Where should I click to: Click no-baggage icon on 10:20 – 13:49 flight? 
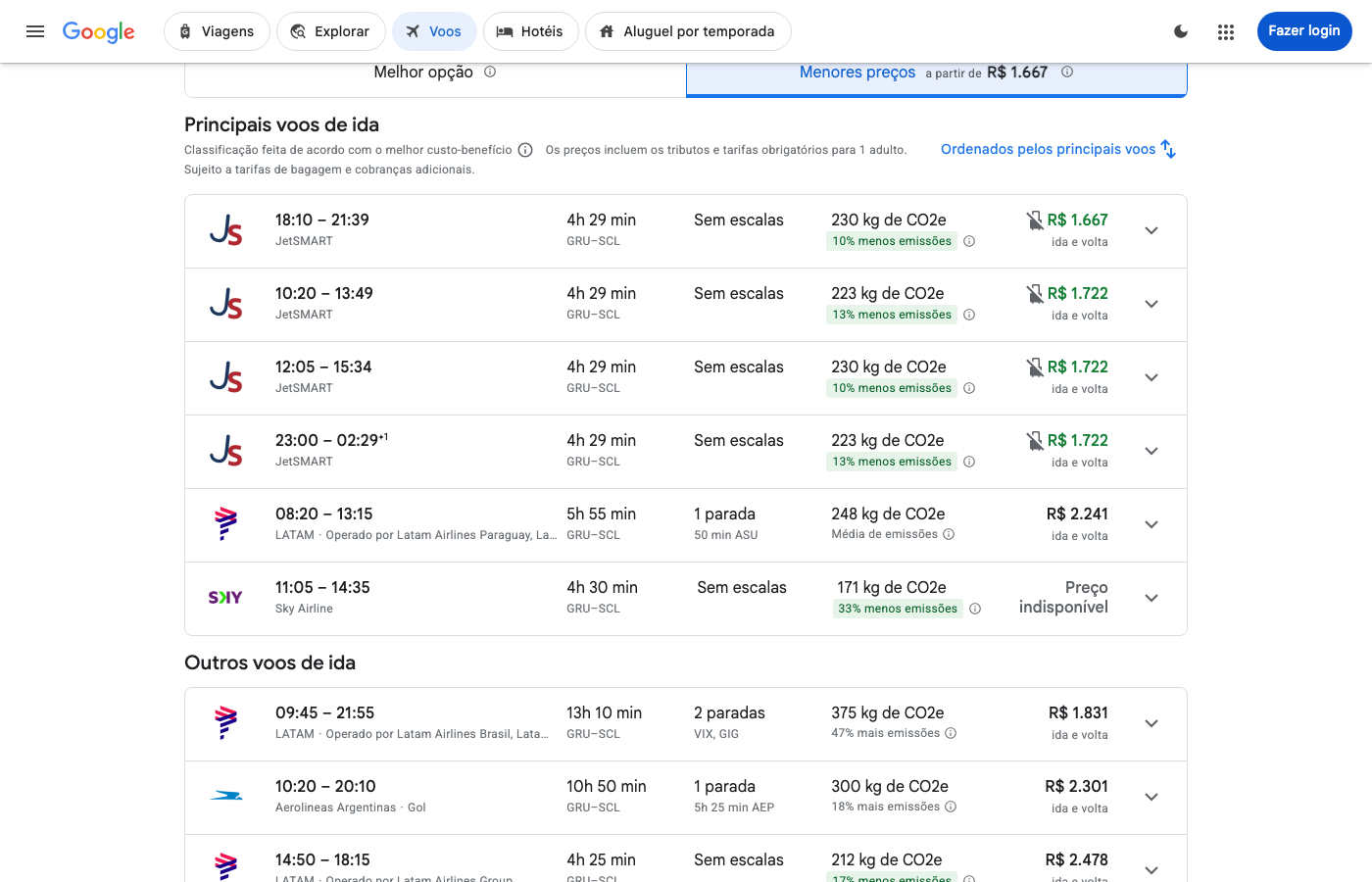(1035, 294)
